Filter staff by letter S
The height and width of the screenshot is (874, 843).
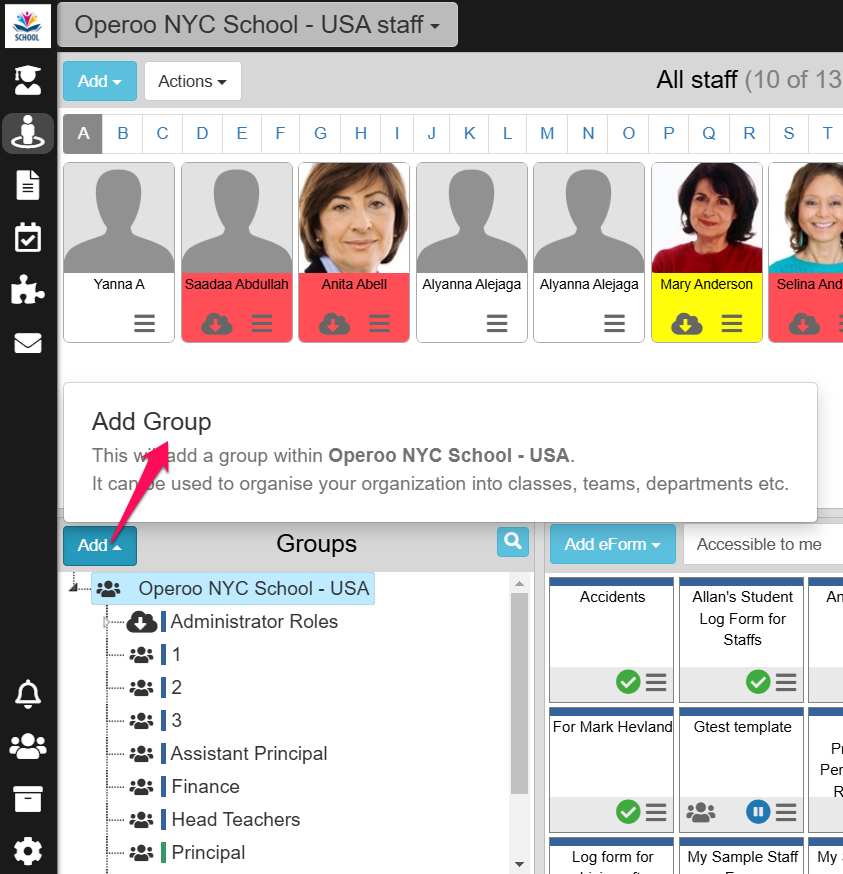click(788, 134)
